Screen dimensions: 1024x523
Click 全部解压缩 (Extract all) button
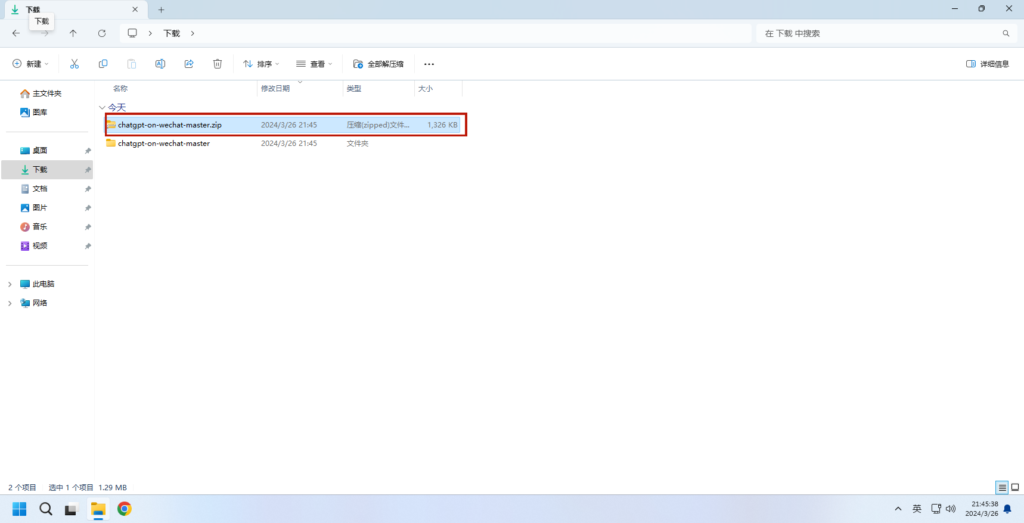pyautogui.click(x=378, y=64)
